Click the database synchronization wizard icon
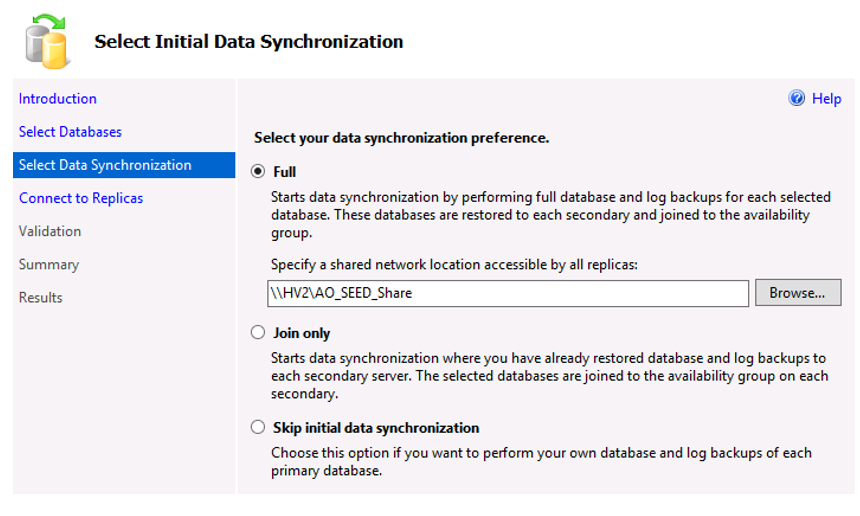 point(47,42)
